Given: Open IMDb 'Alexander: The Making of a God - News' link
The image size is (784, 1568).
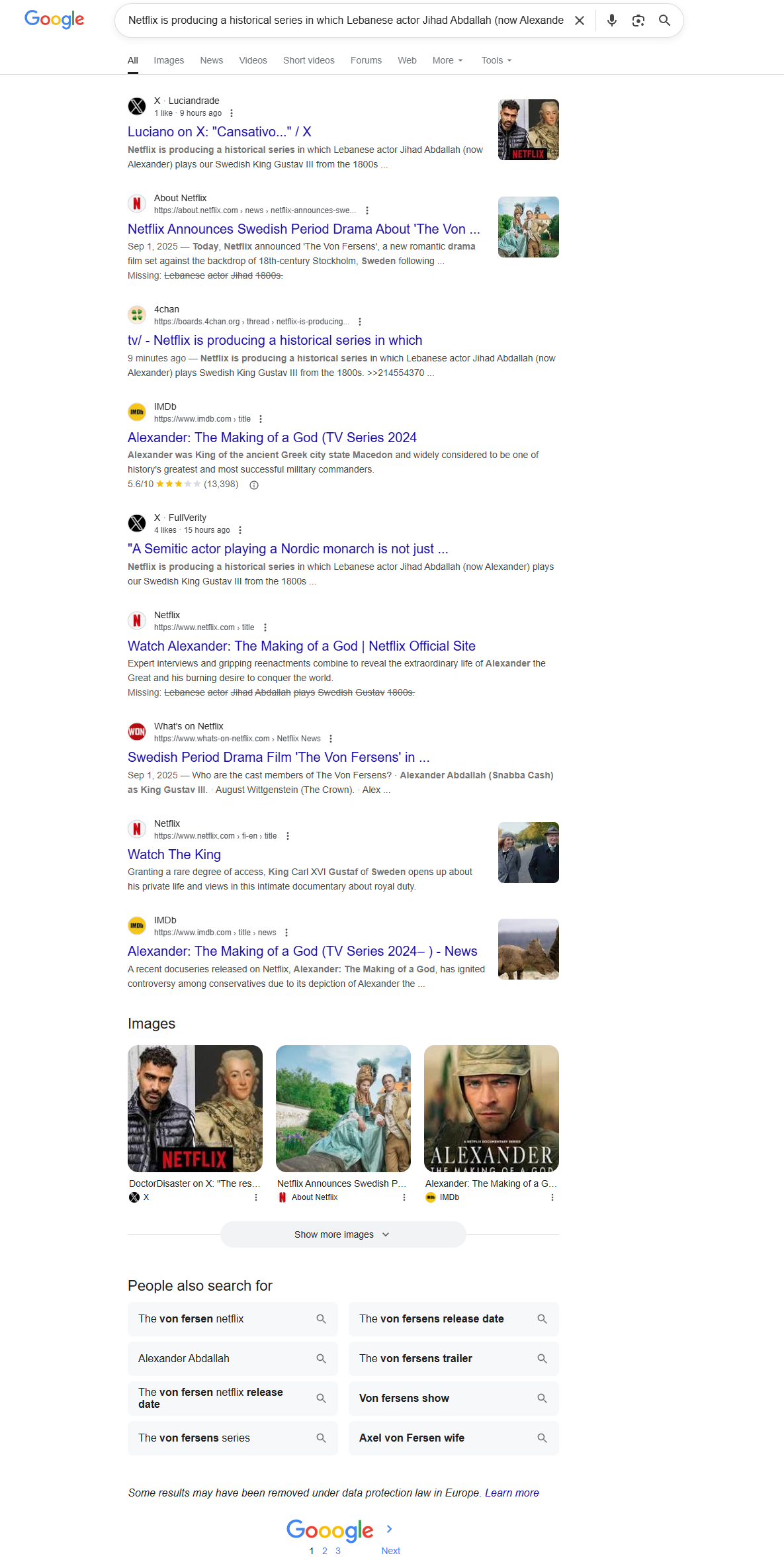Looking at the screenshot, I should 302,951.
